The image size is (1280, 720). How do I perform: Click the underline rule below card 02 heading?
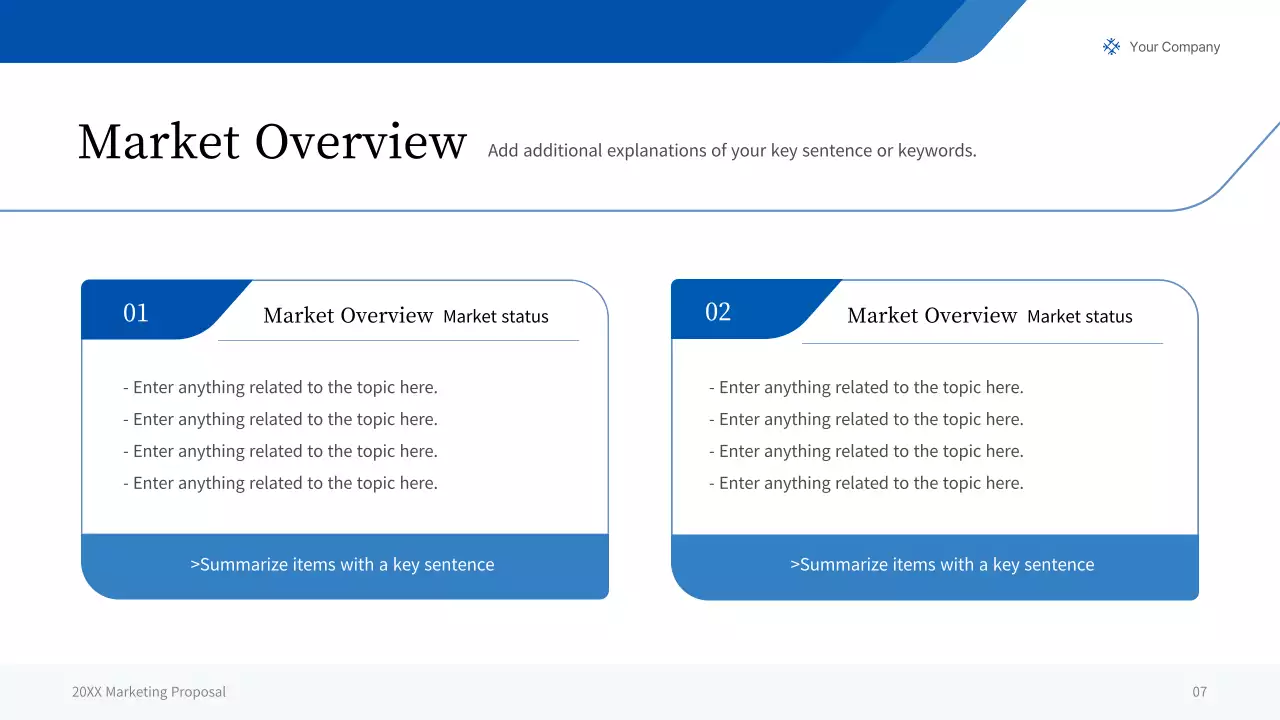(983, 342)
